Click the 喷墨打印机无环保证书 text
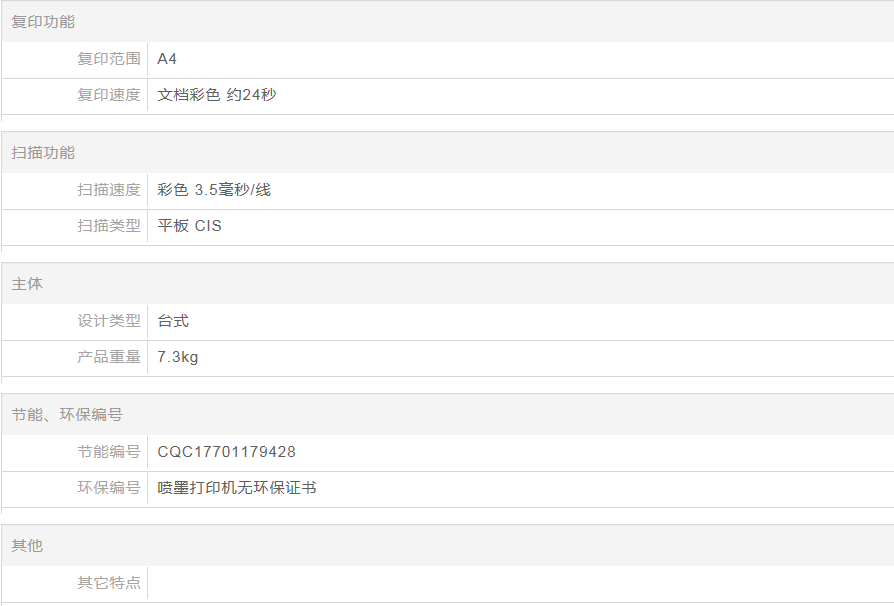The image size is (894, 606). tap(237, 488)
